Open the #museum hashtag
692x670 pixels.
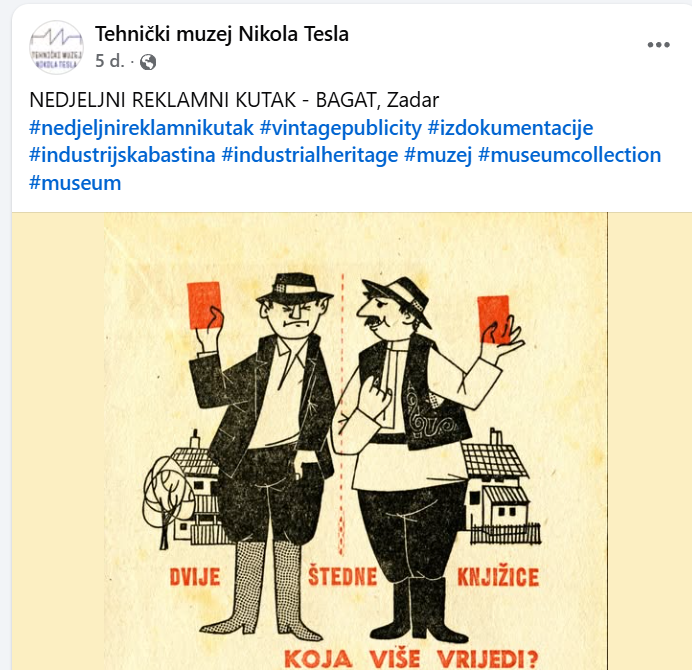point(75,183)
